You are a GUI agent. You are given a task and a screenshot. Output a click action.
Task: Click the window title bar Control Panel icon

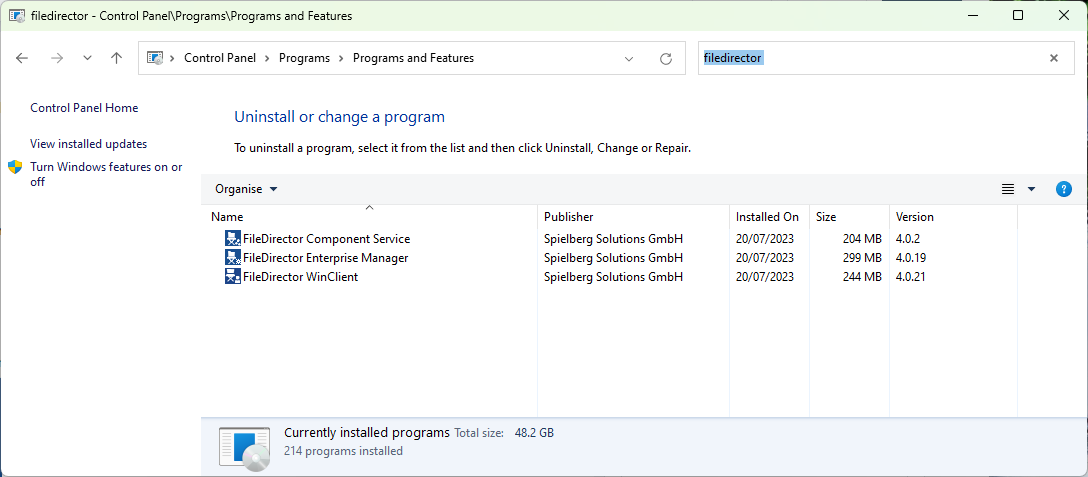[17, 15]
